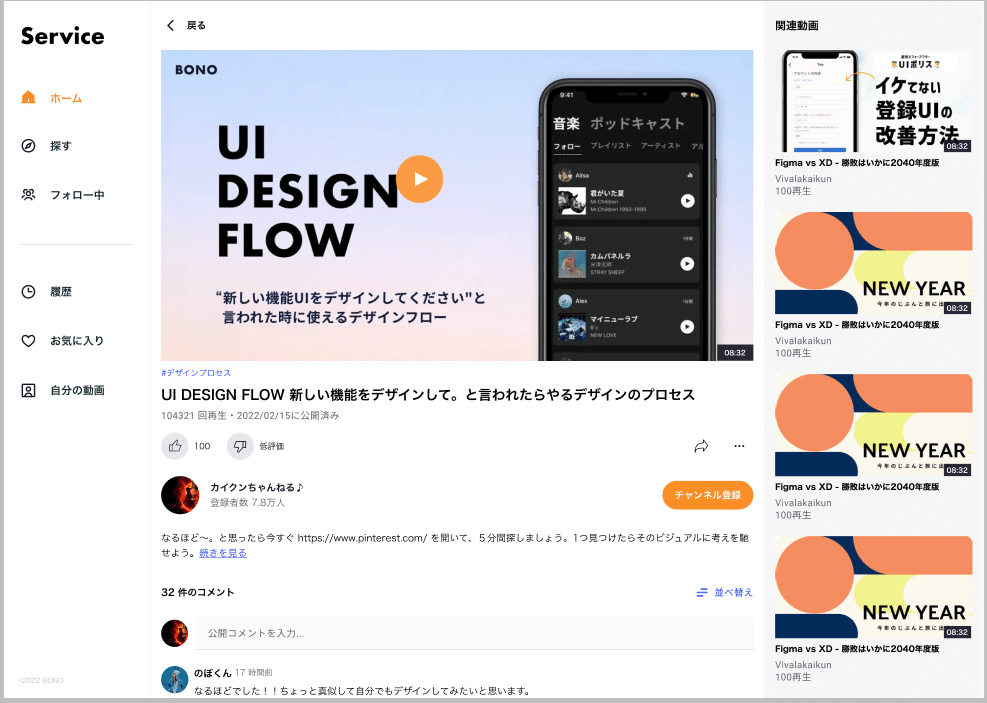This screenshot has height=703, width=987.
Task: Click のぼくん commenter avatar
Action: (174, 680)
